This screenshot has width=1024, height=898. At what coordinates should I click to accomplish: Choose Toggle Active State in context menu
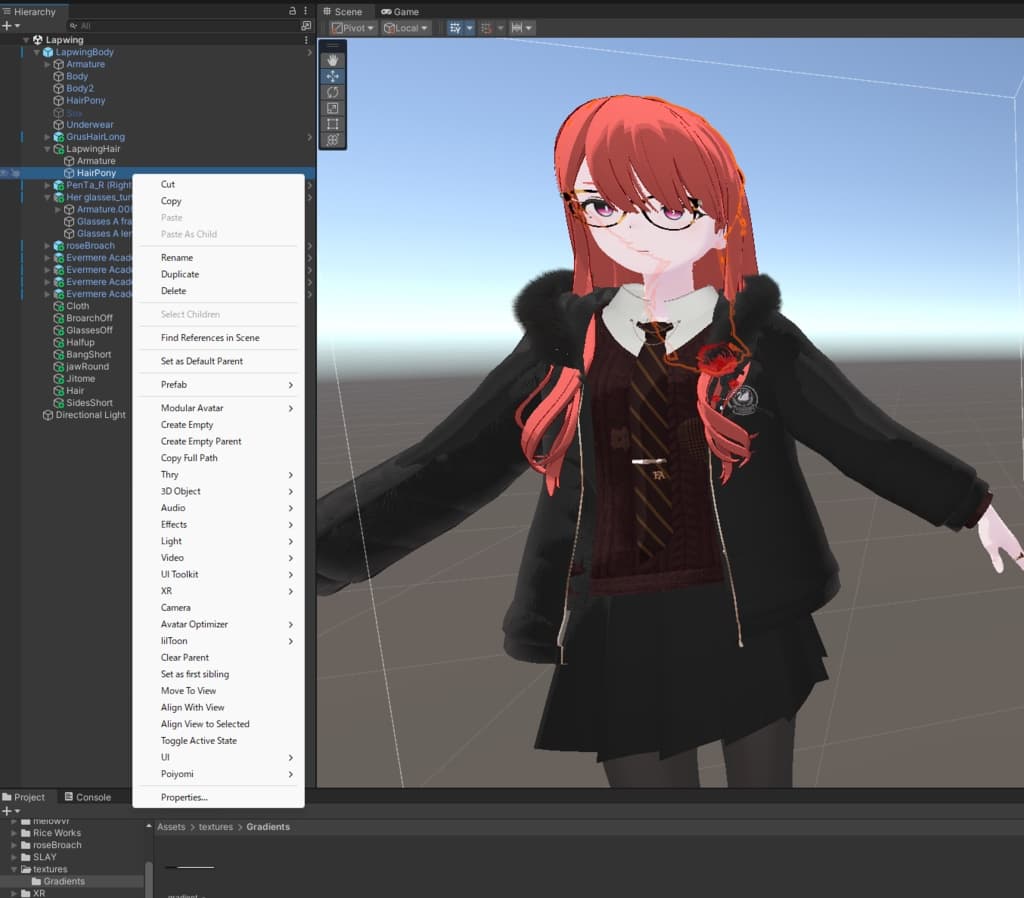(x=198, y=741)
